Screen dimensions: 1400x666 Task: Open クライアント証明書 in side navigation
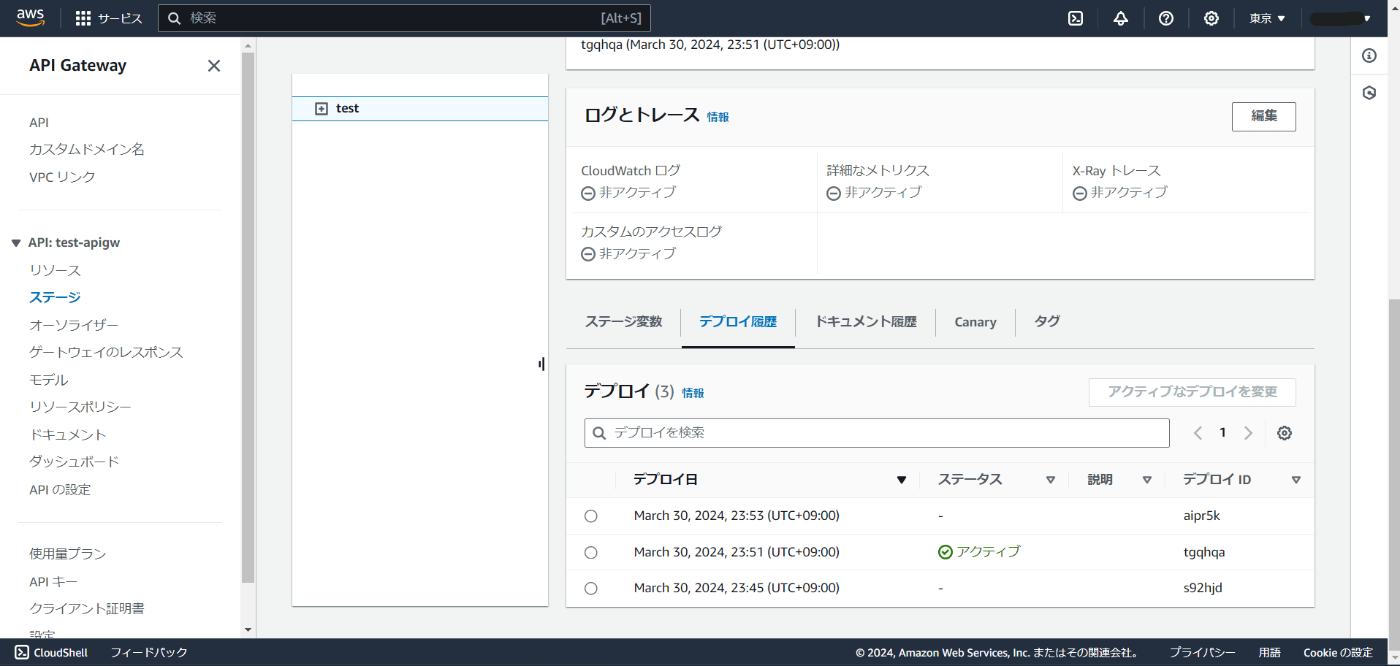tap(87, 608)
